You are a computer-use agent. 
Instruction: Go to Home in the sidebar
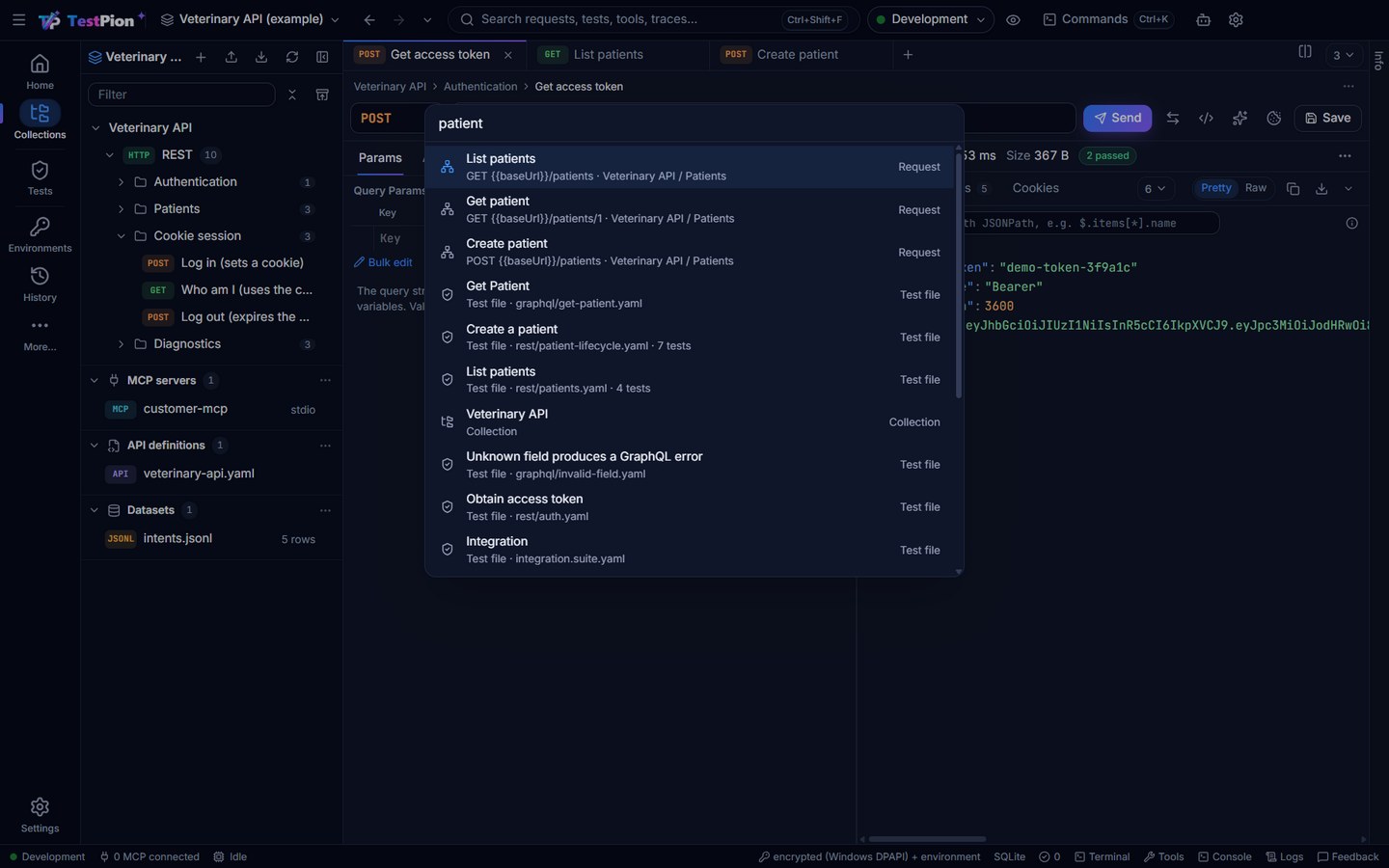(40, 71)
